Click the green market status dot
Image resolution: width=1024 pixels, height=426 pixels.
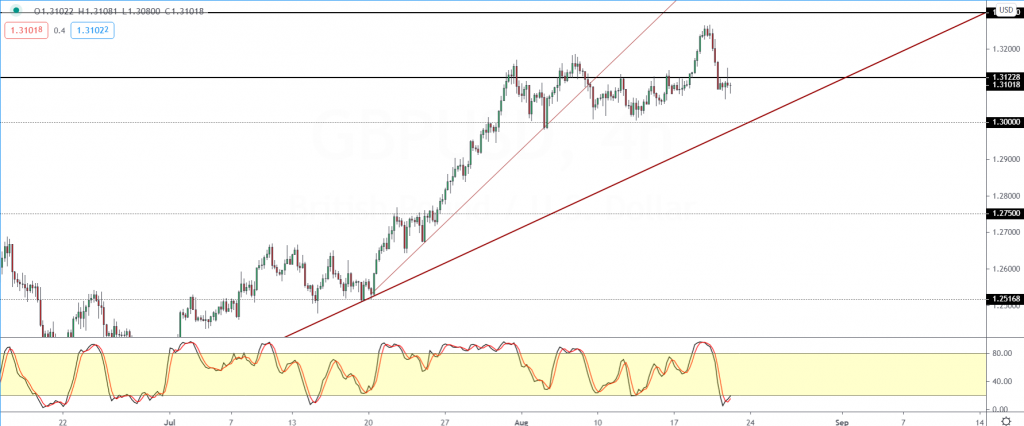(16, 10)
